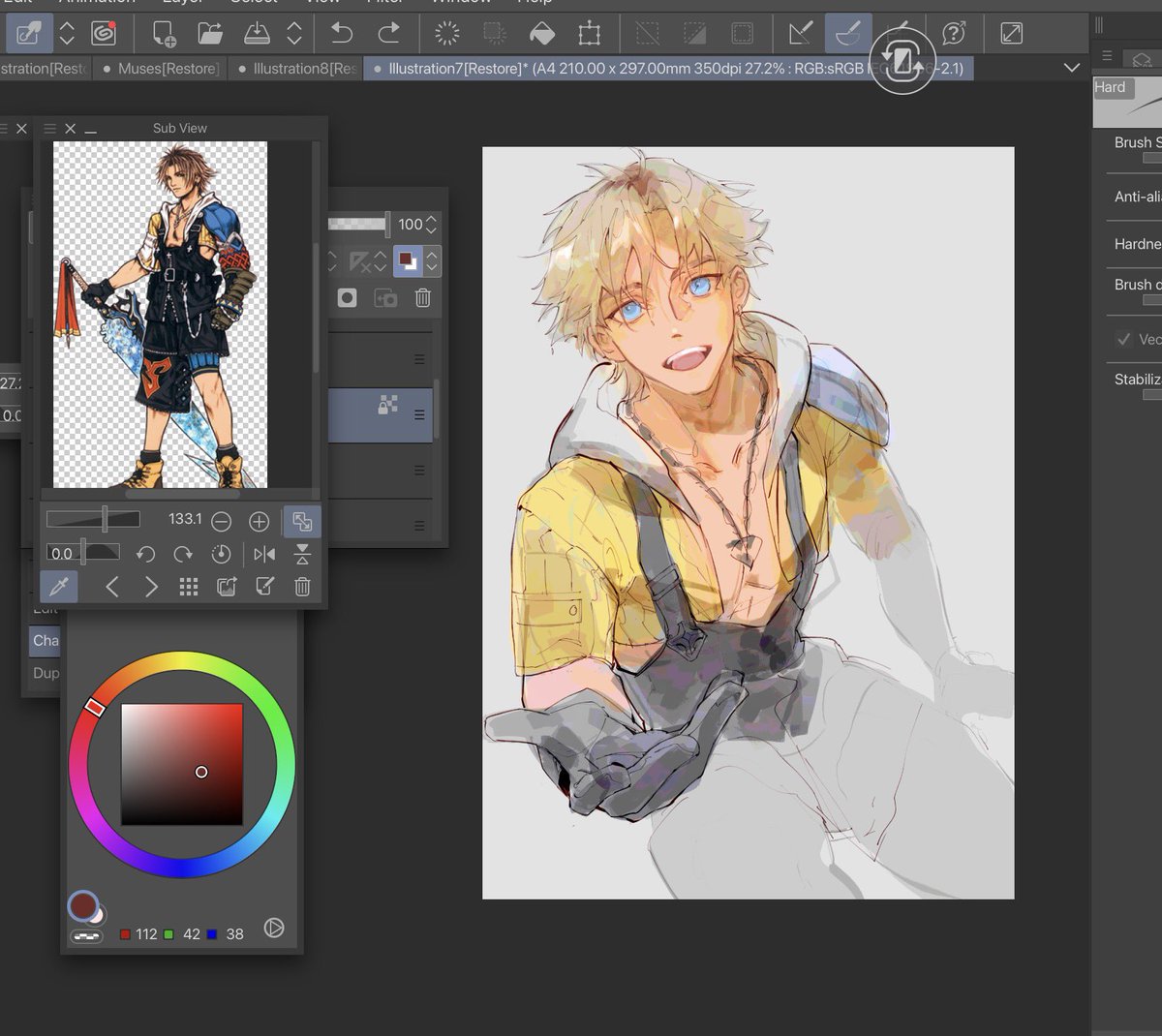Select the Hard brush preview thumbnail
The image size is (1162, 1036).
pyautogui.click(x=1127, y=101)
